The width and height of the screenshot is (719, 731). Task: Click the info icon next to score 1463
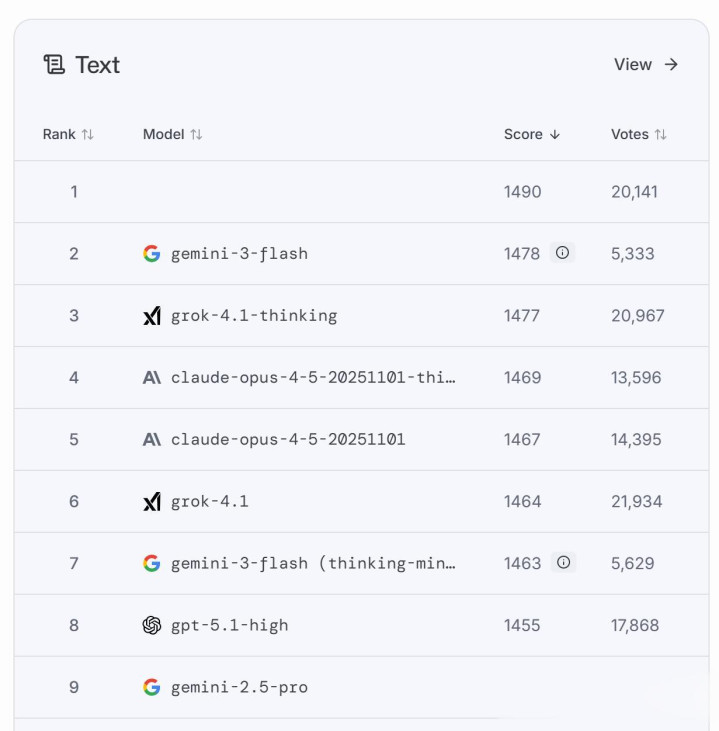click(563, 563)
